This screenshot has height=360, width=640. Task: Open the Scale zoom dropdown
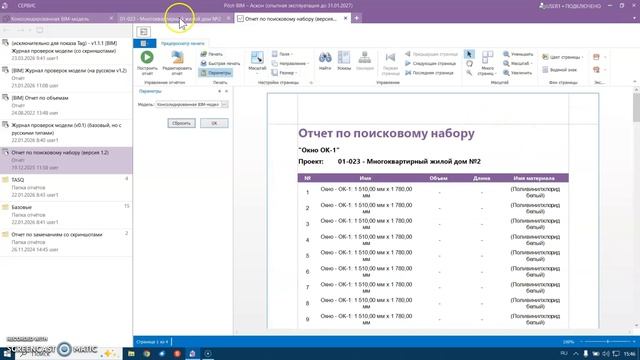(518, 63)
